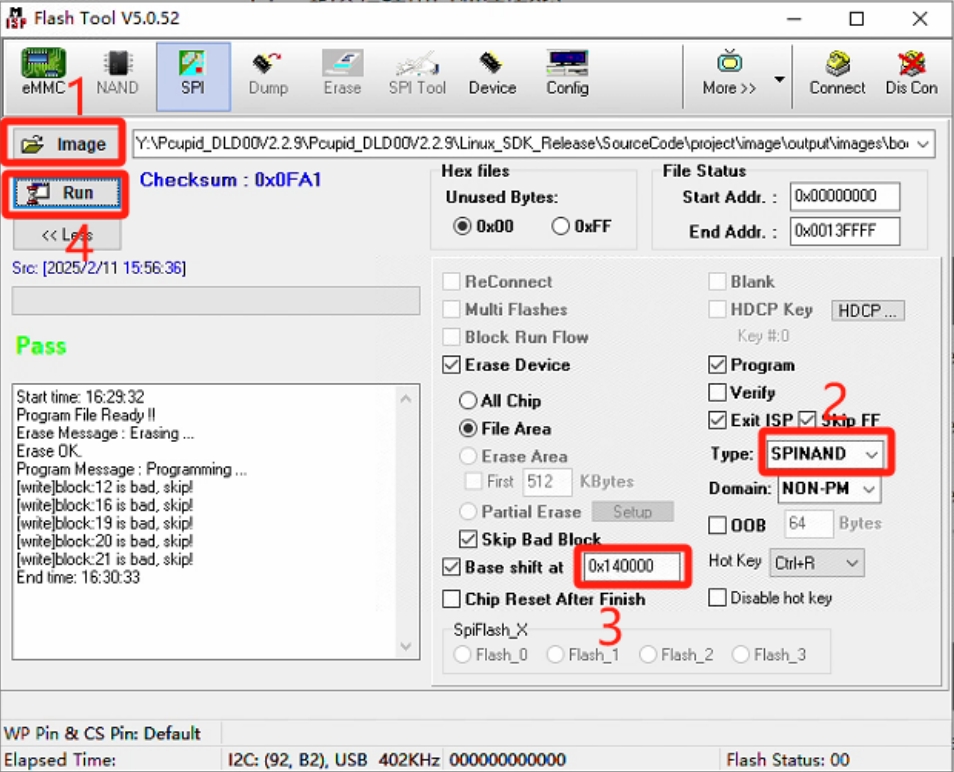The width and height of the screenshot is (954, 772).
Task: Click the More >> toolbar icon
Action: click(x=729, y=74)
